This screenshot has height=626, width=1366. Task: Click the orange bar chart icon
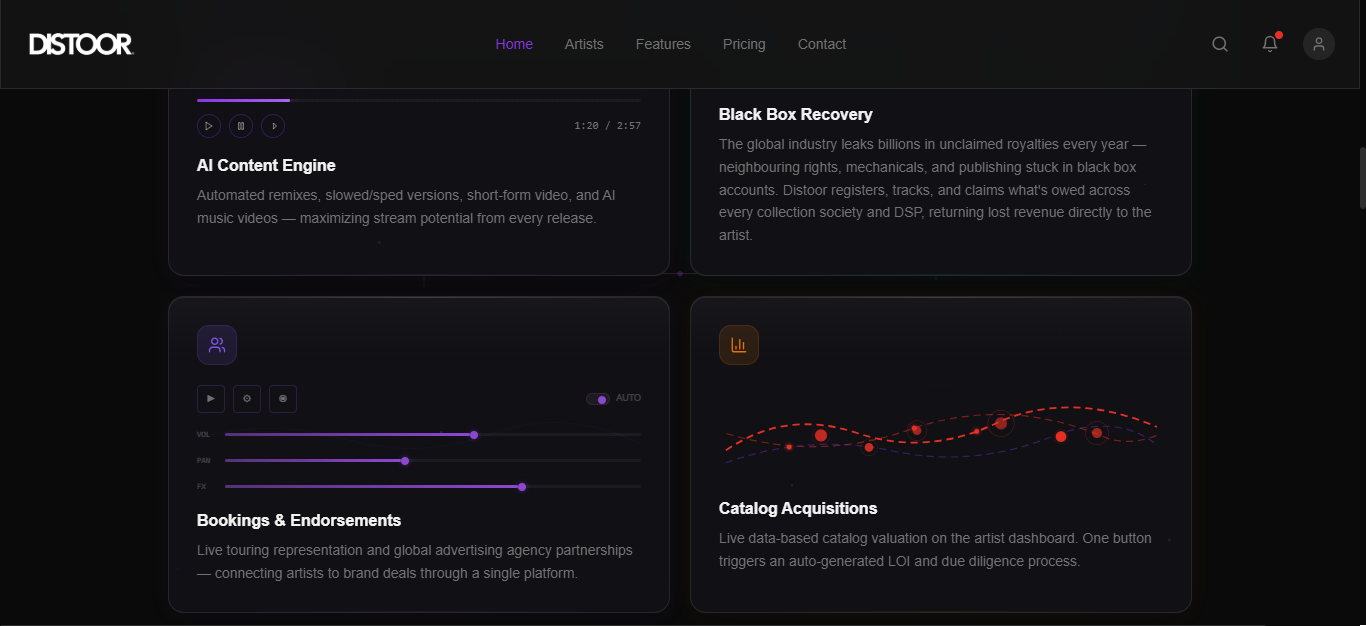click(x=739, y=345)
